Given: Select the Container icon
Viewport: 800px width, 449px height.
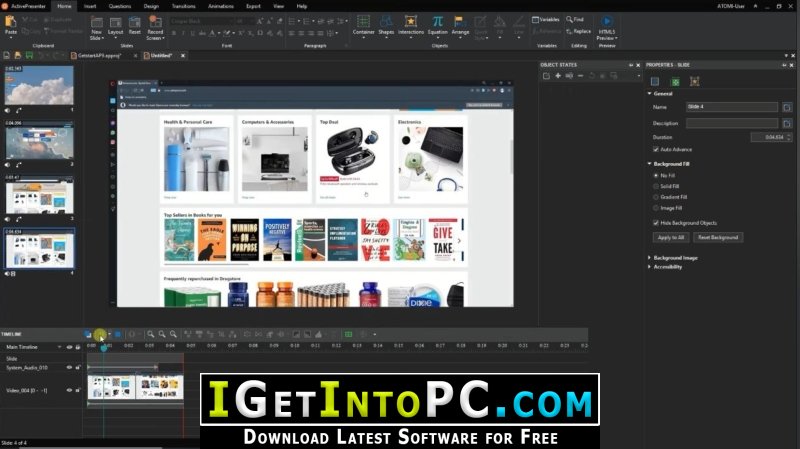Looking at the screenshot, I should pyautogui.click(x=363, y=21).
